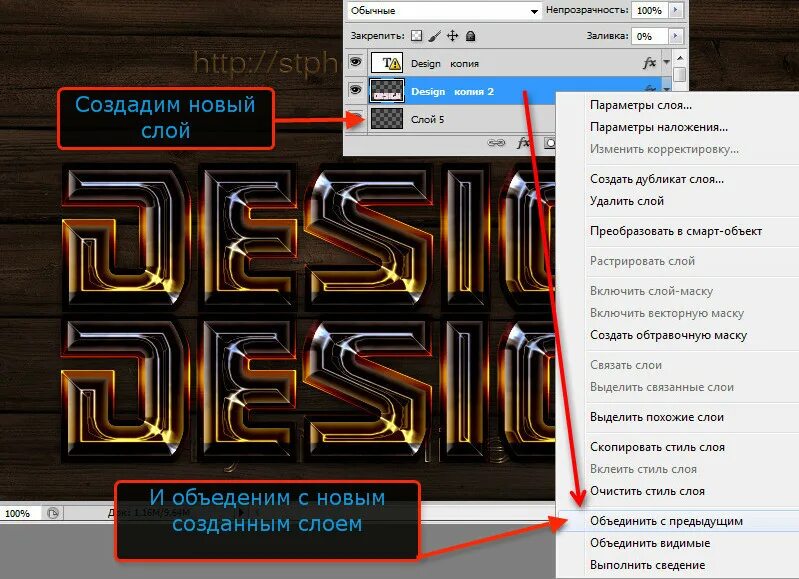Choose Создать обтравочную маску menu entry
Viewport: 799px width, 579px height.
click(668, 335)
